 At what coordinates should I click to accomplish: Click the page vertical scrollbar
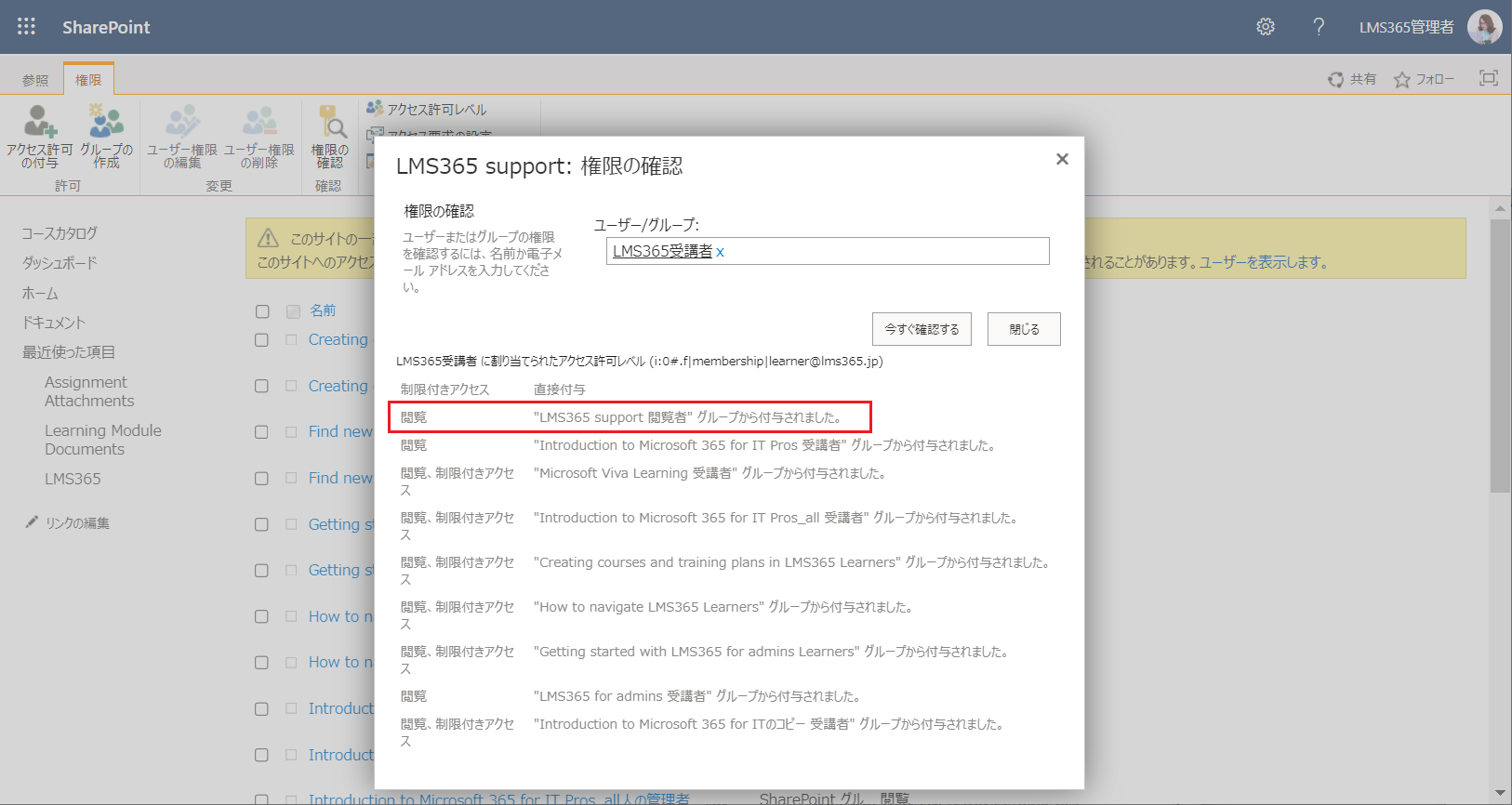1500,357
